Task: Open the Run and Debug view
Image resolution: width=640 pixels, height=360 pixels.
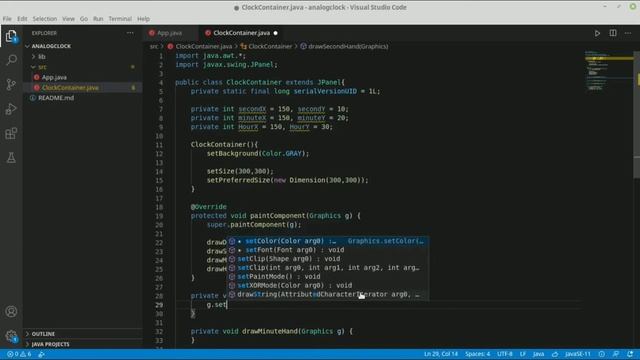Action: 11,109
